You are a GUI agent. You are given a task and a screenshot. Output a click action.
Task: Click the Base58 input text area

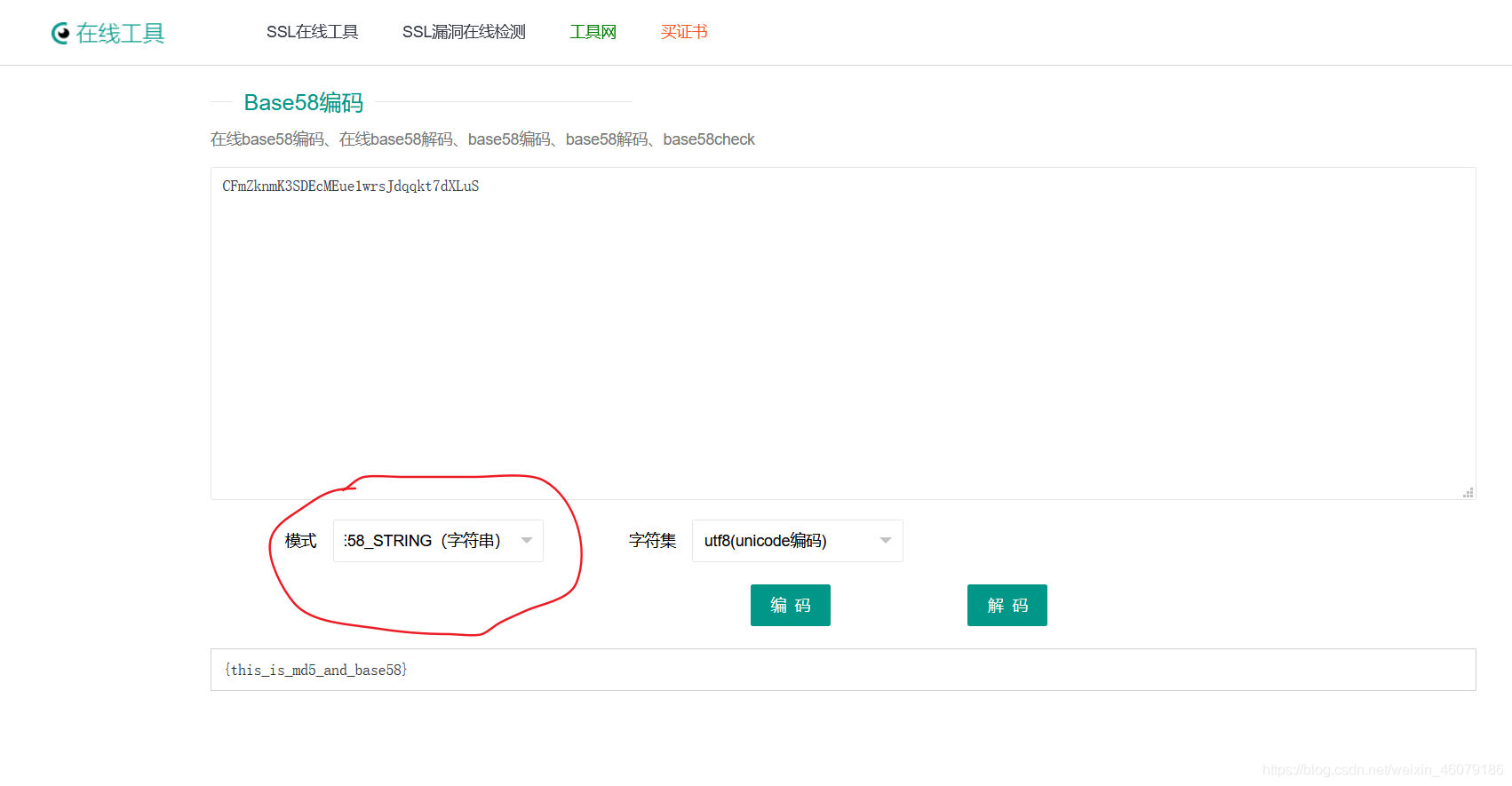point(843,333)
